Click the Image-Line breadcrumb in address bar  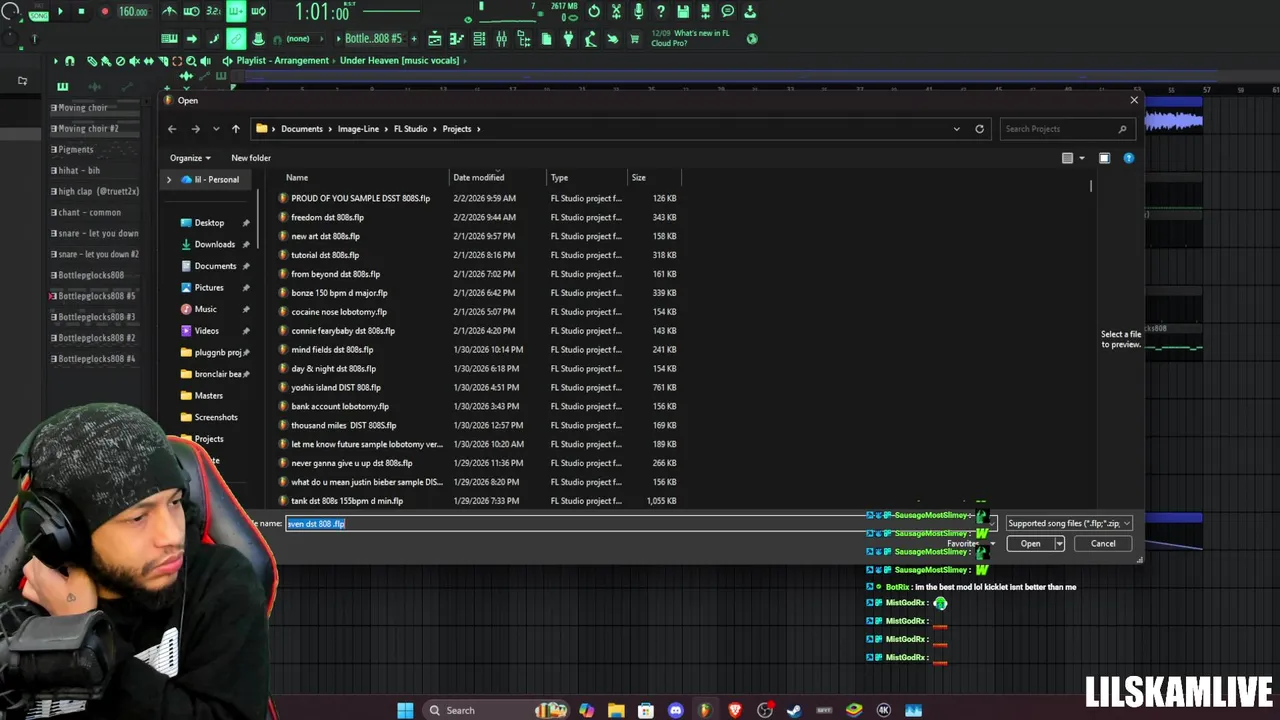coord(358,129)
